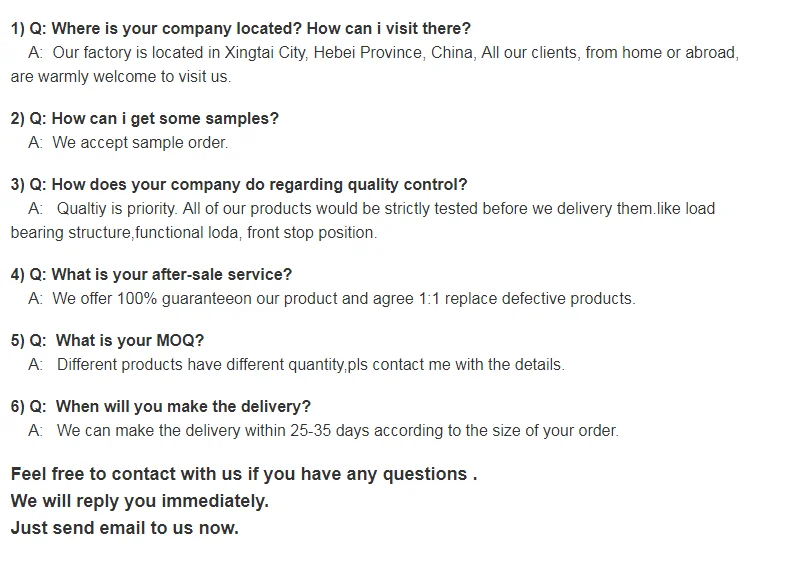Viewport: 805px width, 577px height.
Task: Click 'Just send email to us now.' text
Action: tap(125, 527)
